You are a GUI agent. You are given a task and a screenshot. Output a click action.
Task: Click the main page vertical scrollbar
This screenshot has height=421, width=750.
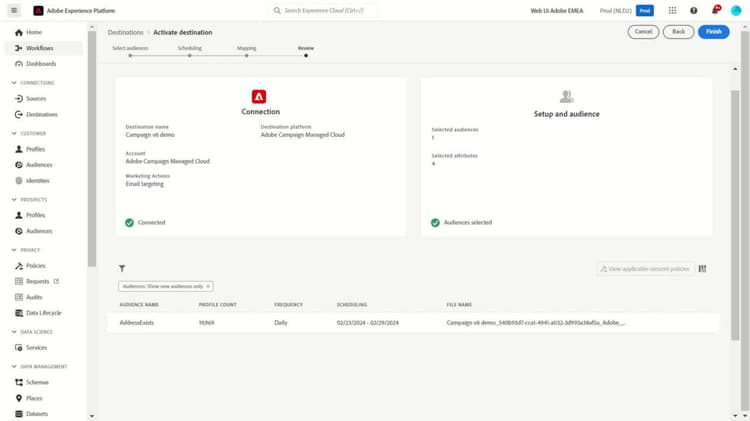[x=735, y=215]
